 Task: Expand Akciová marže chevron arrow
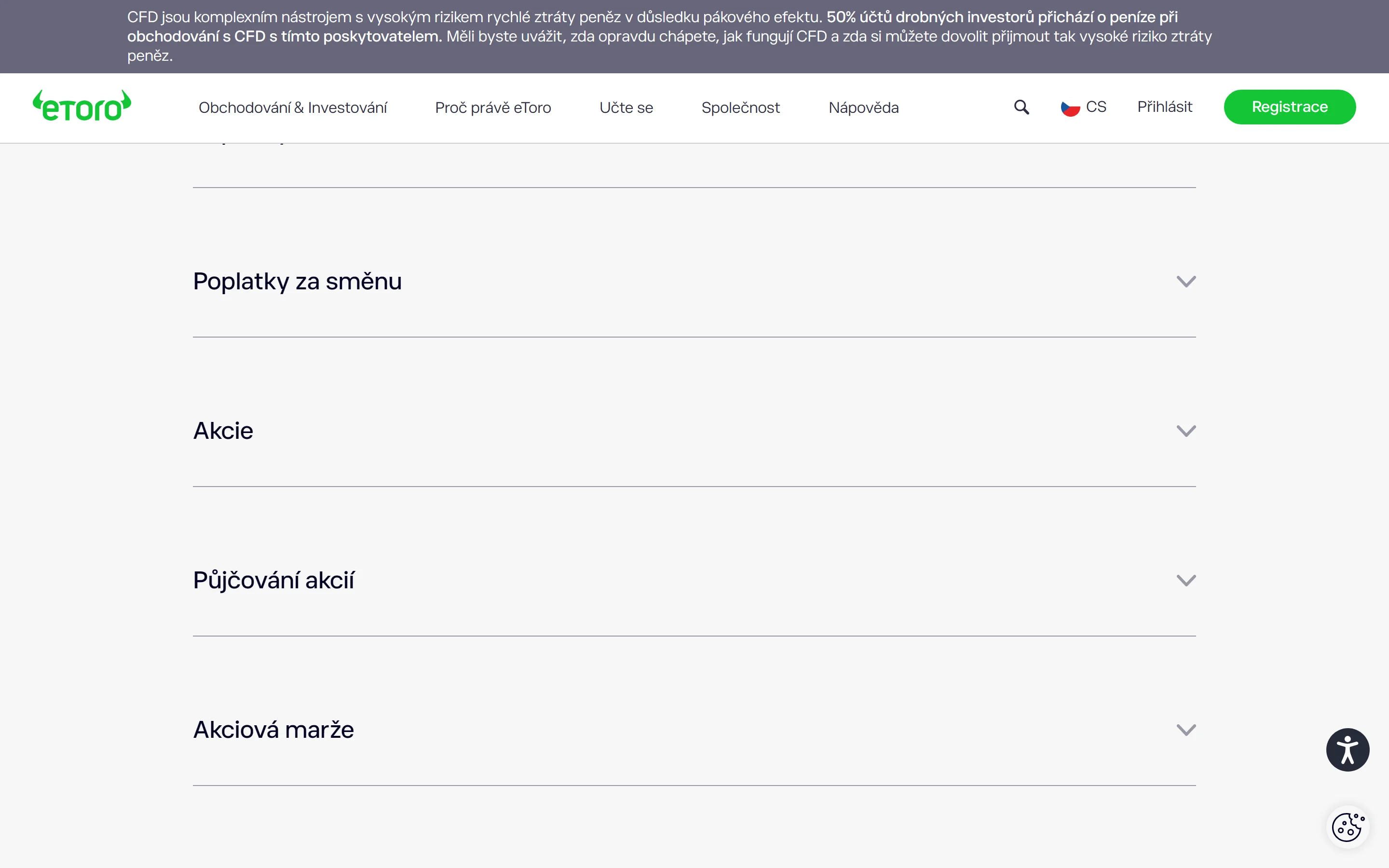1186,730
